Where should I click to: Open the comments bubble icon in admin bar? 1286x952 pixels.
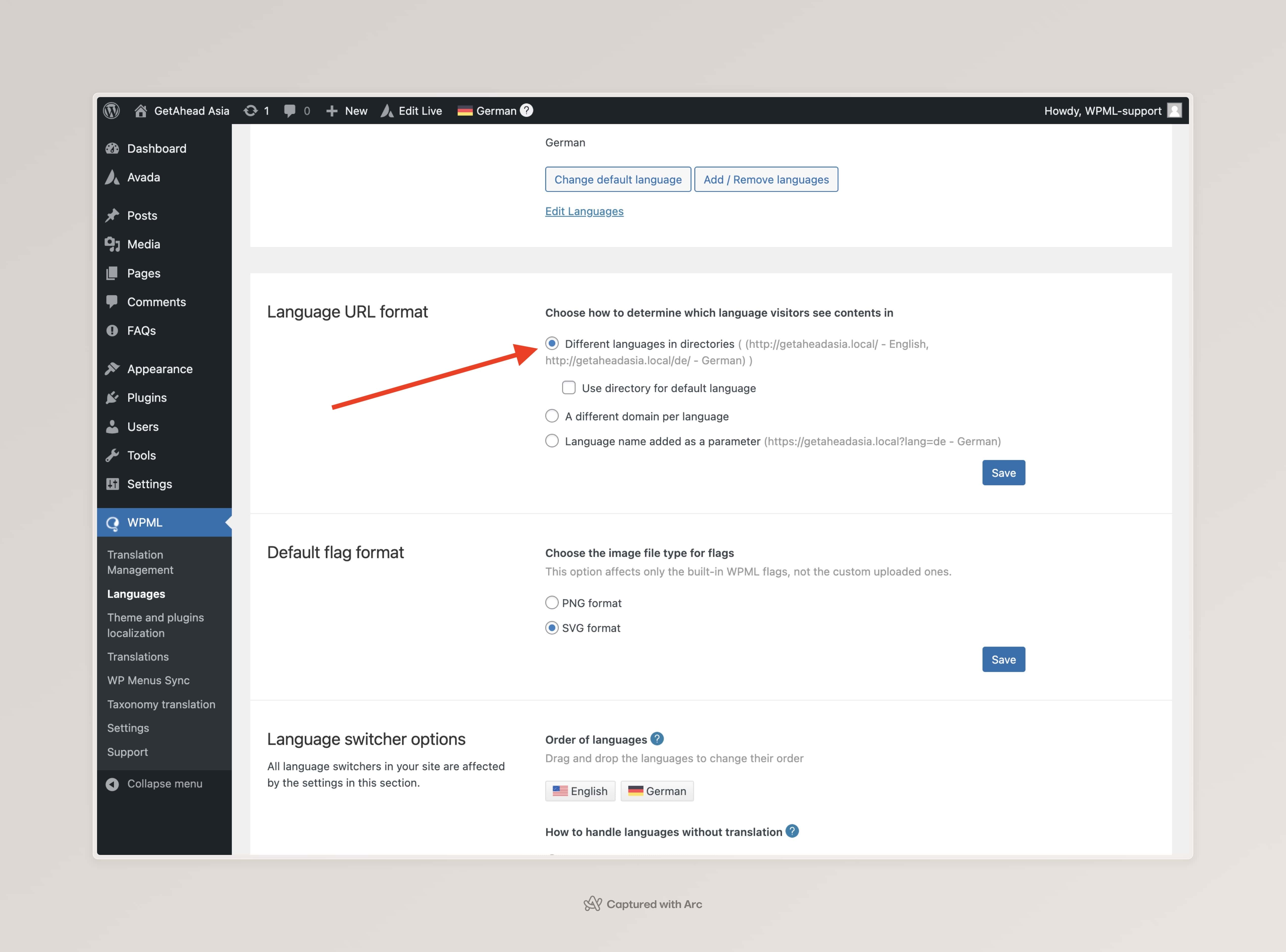click(290, 111)
